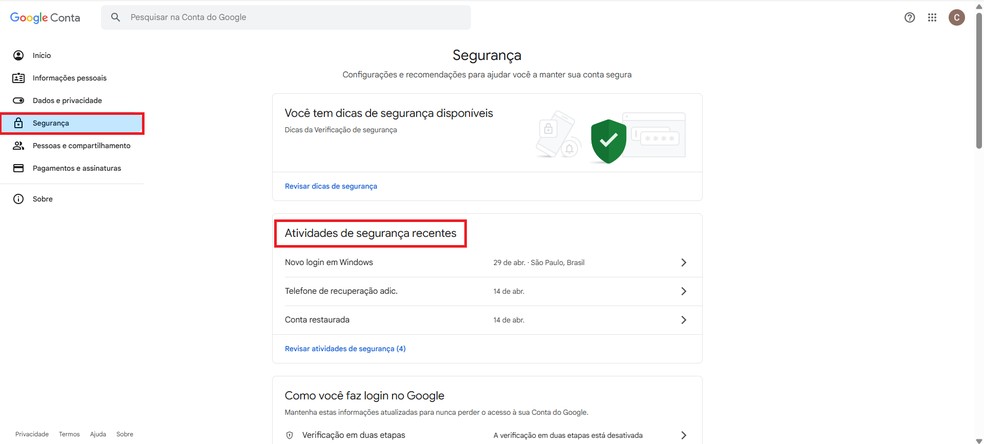Click the Google Conta logo

click(x=45, y=17)
